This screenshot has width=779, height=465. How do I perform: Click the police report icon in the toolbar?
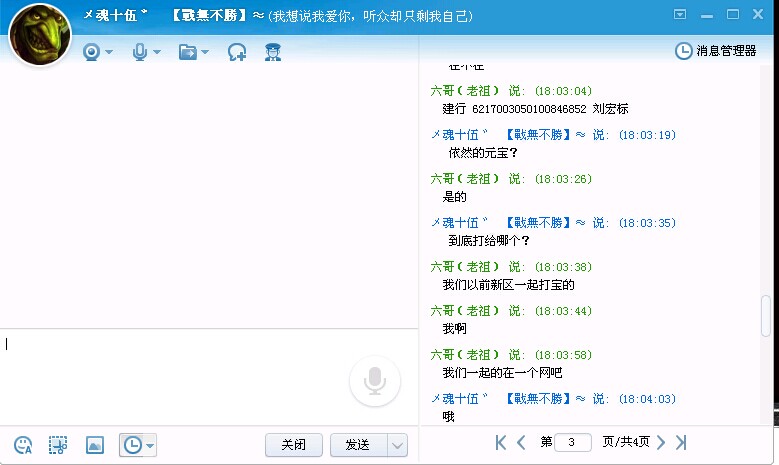coord(272,52)
